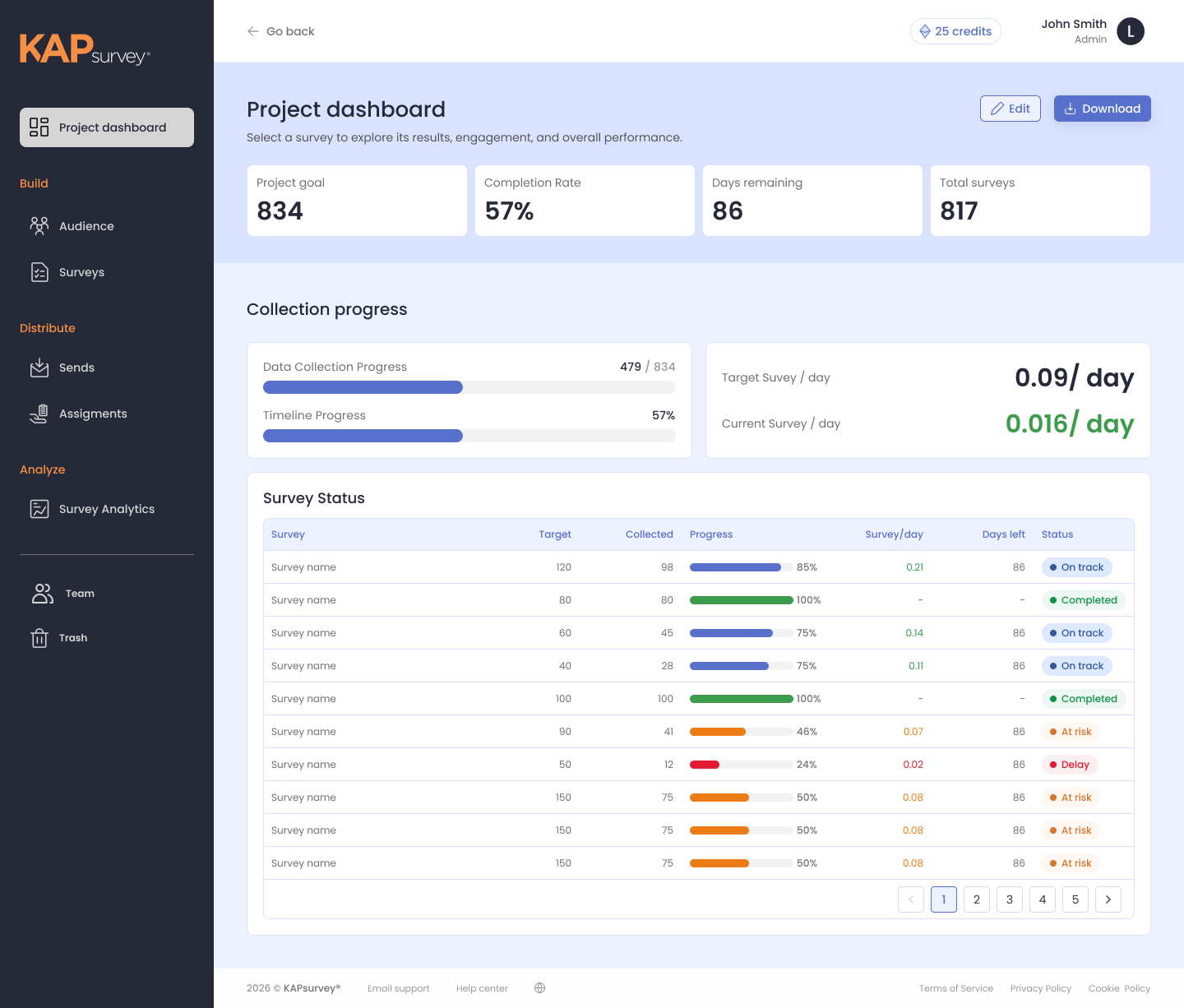Viewport: 1184px width, 1008px height.
Task: Click Survey name in the 24% row
Action: tap(303, 765)
